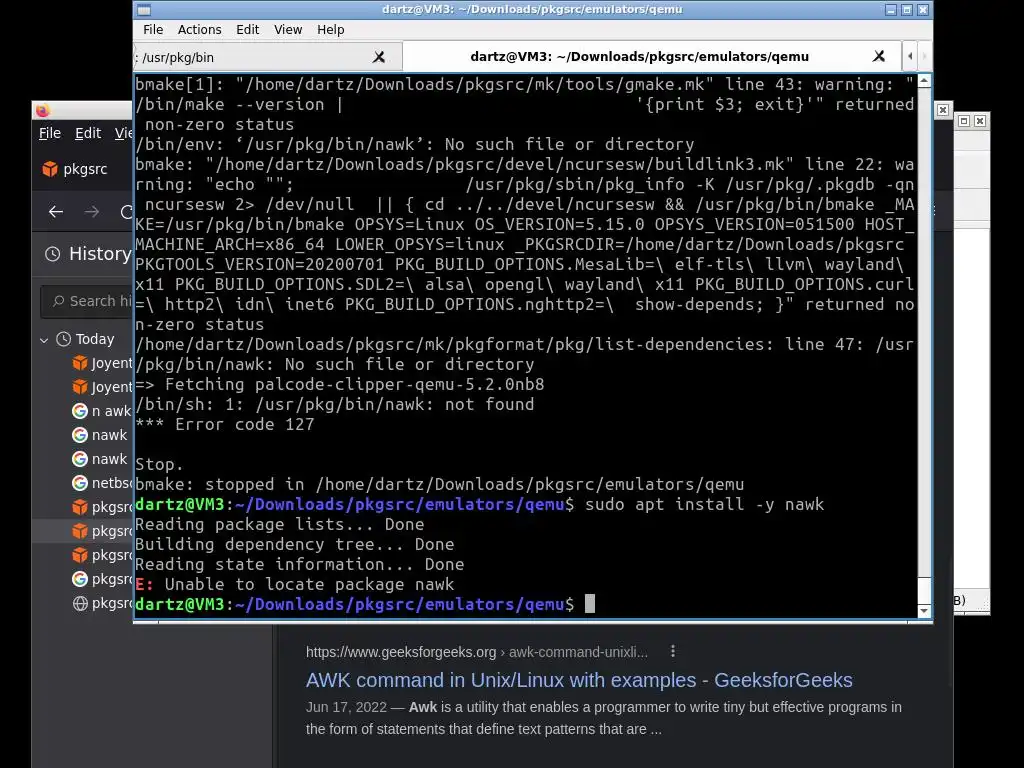1024x768 pixels.
Task: Click Firefox back arrow button
Action: point(56,212)
